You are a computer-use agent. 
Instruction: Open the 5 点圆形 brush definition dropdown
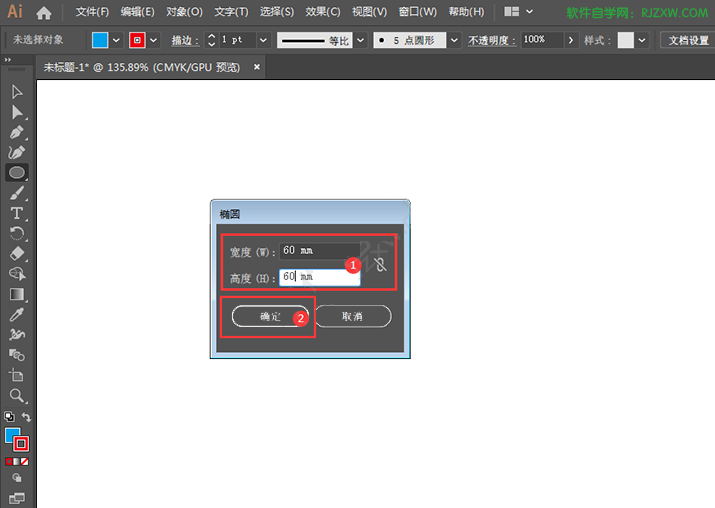coord(454,40)
